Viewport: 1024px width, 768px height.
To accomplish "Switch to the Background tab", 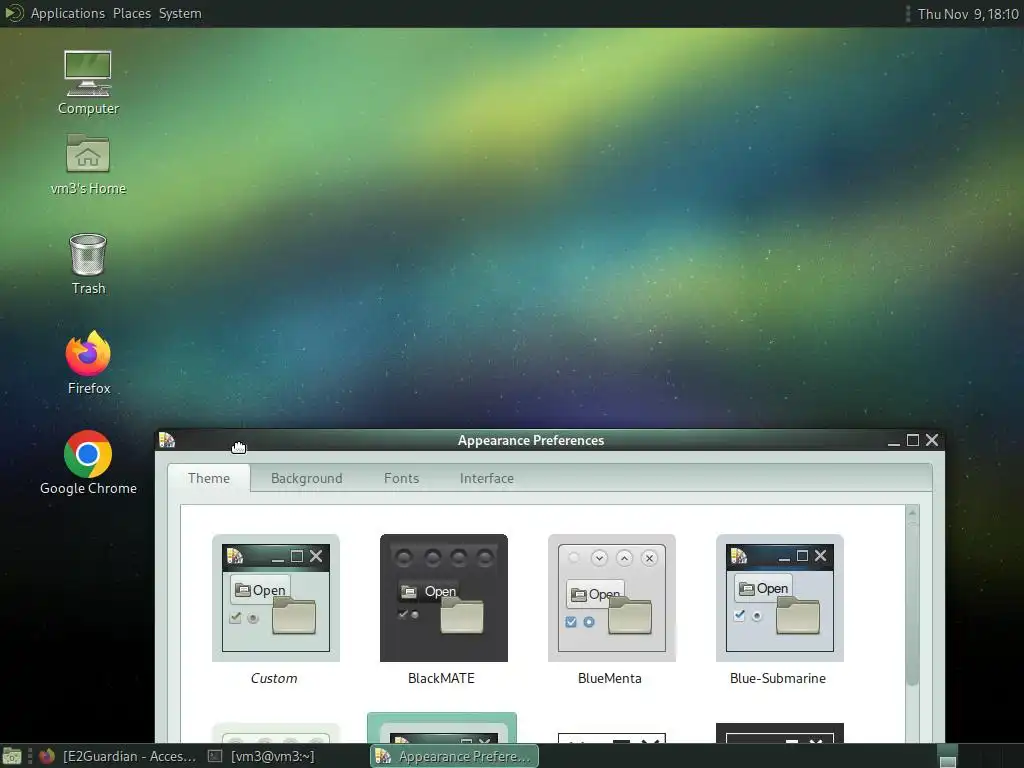I will [x=306, y=478].
